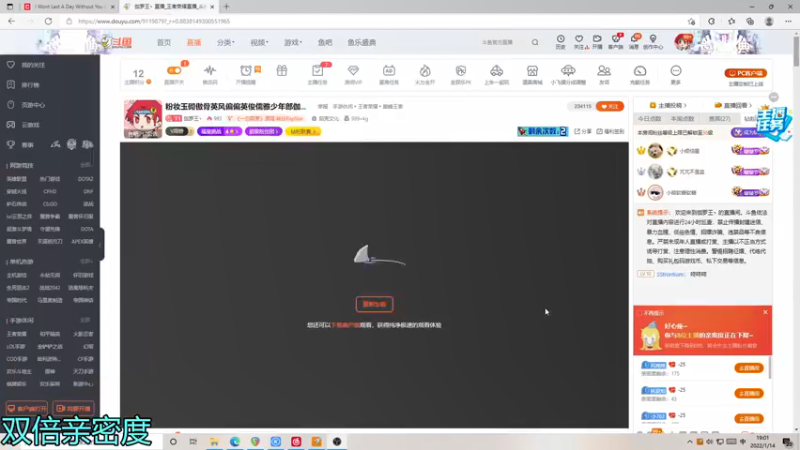Click the red download-client link under player

(345, 325)
